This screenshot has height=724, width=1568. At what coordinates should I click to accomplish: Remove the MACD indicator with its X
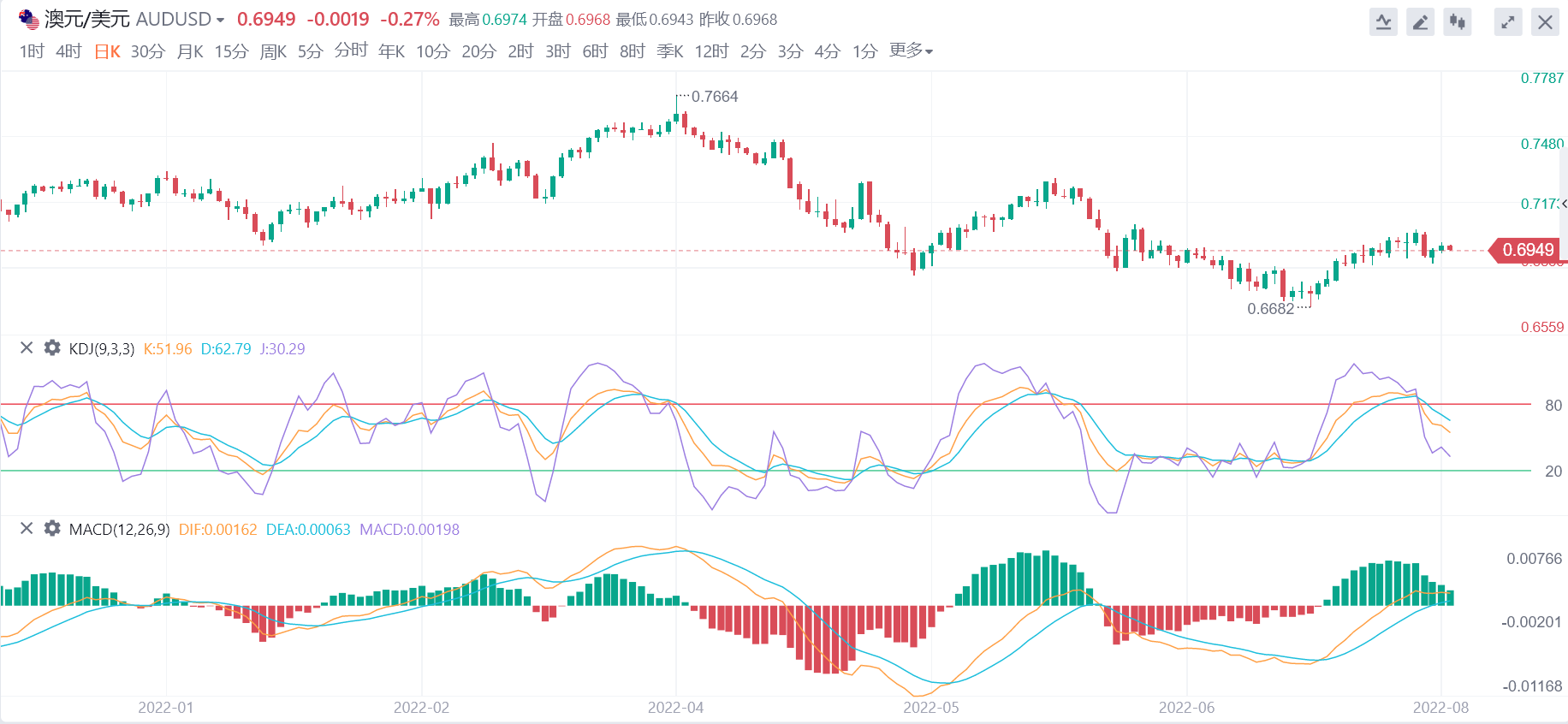tap(27, 528)
